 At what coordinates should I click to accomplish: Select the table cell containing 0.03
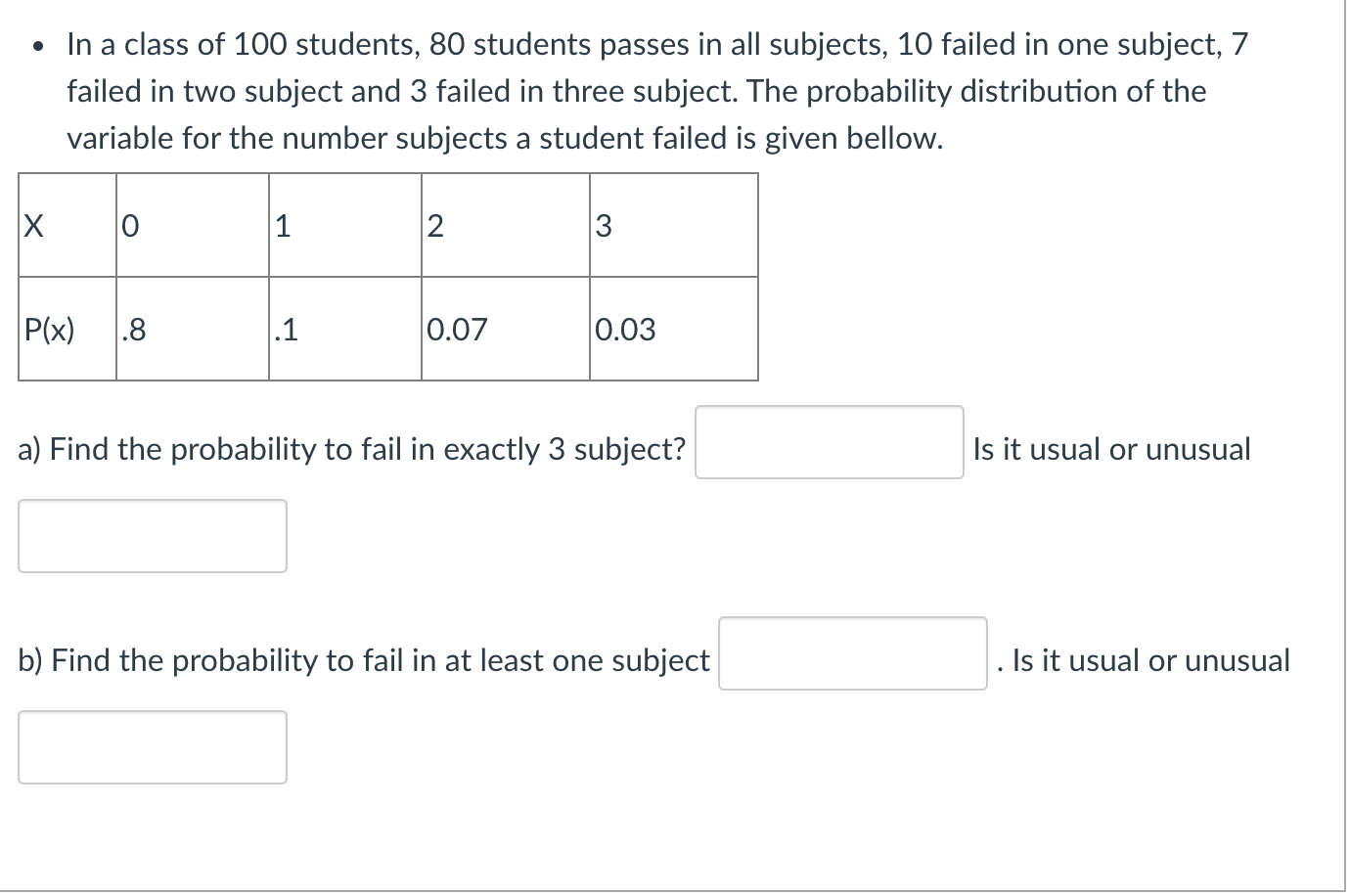673,329
